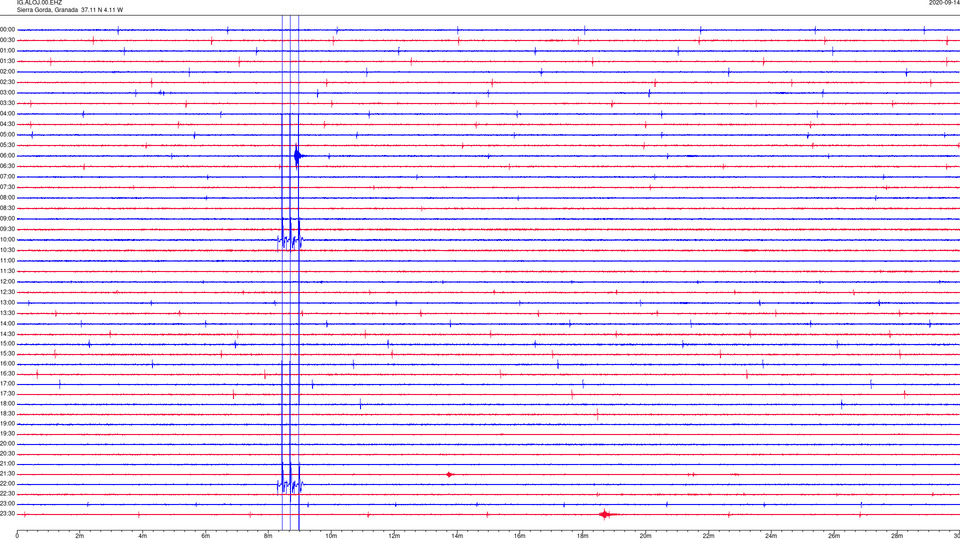
Task: Click the 2m tick on the minute axis
Action: (80, 536)
